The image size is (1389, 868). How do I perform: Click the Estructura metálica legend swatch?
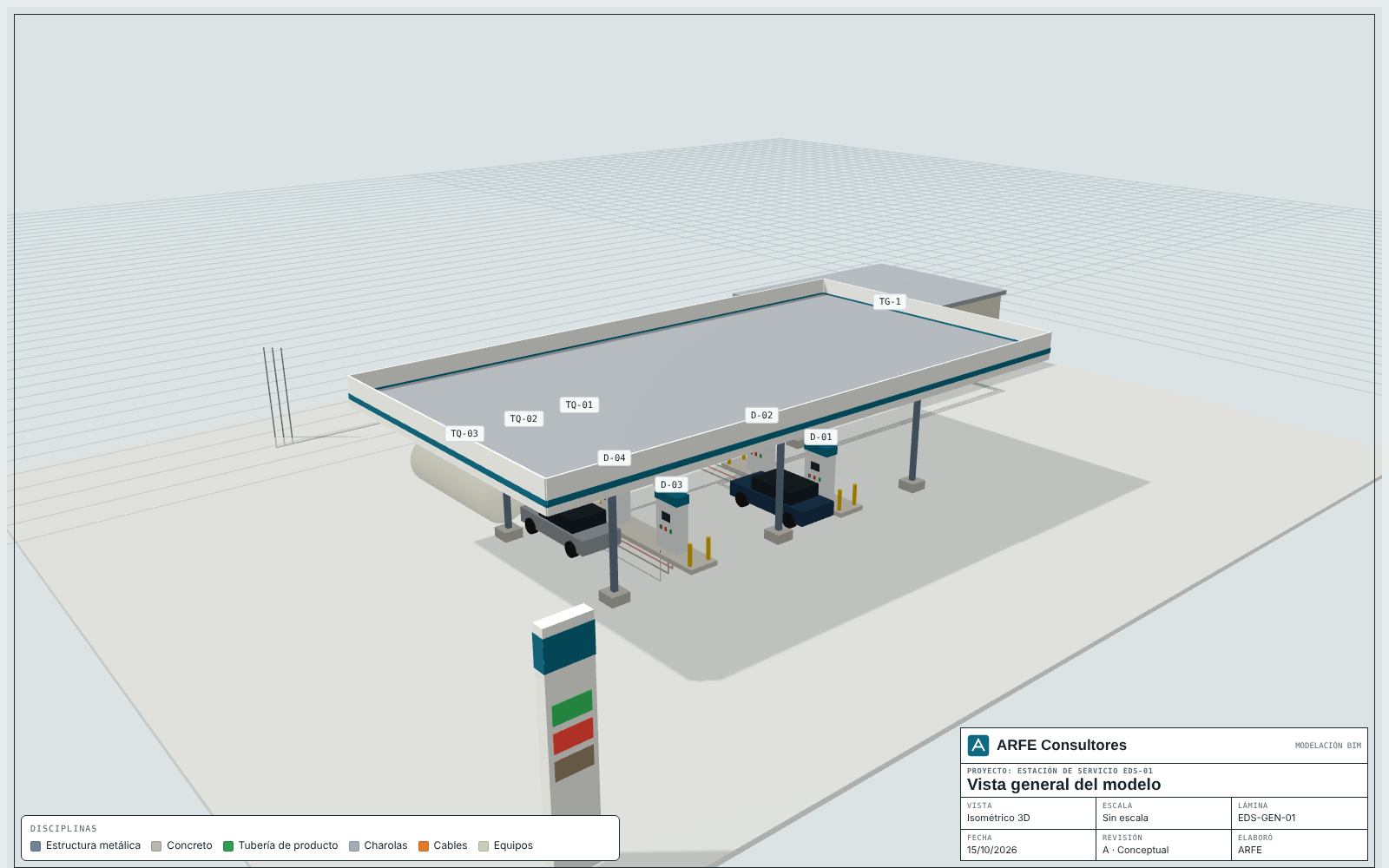click(36, 846)
